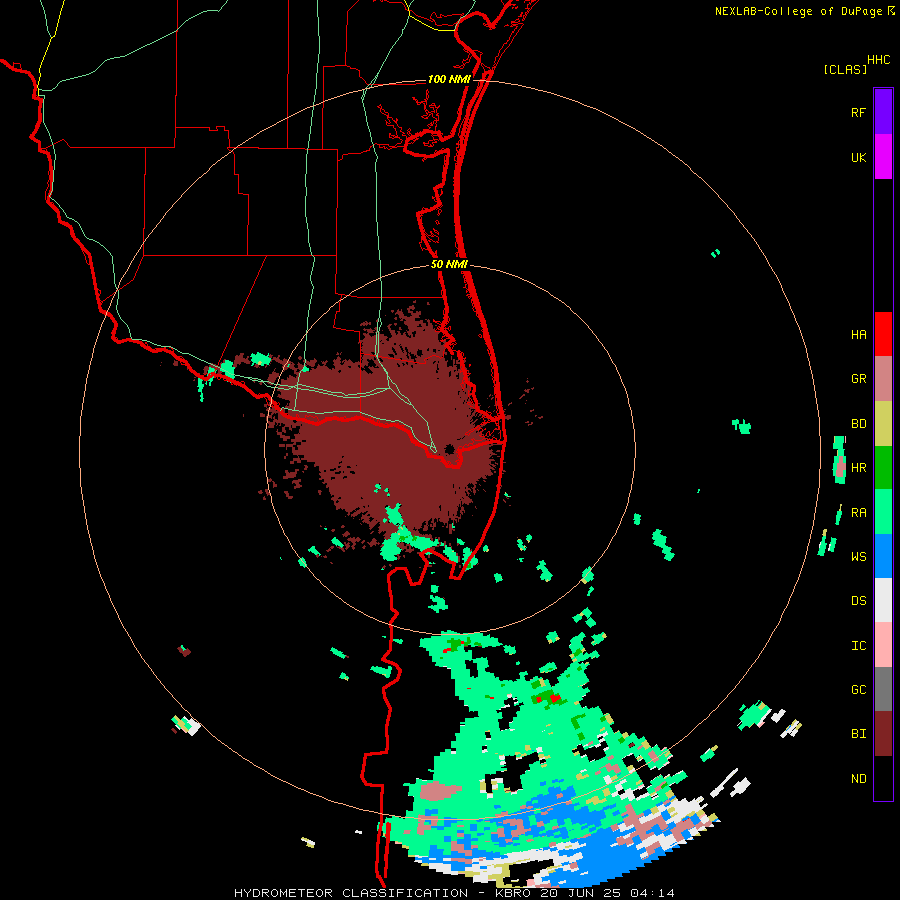Click the [CLAS] units label

point(845,69)
